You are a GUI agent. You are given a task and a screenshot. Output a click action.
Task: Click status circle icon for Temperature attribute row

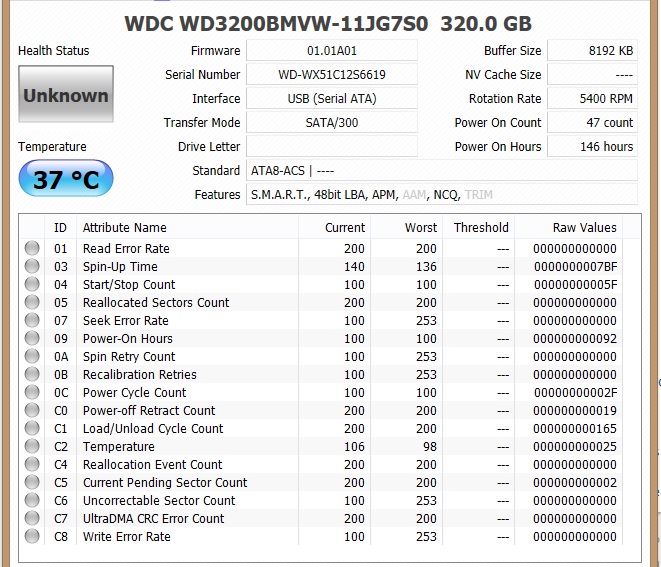[32, 446]
